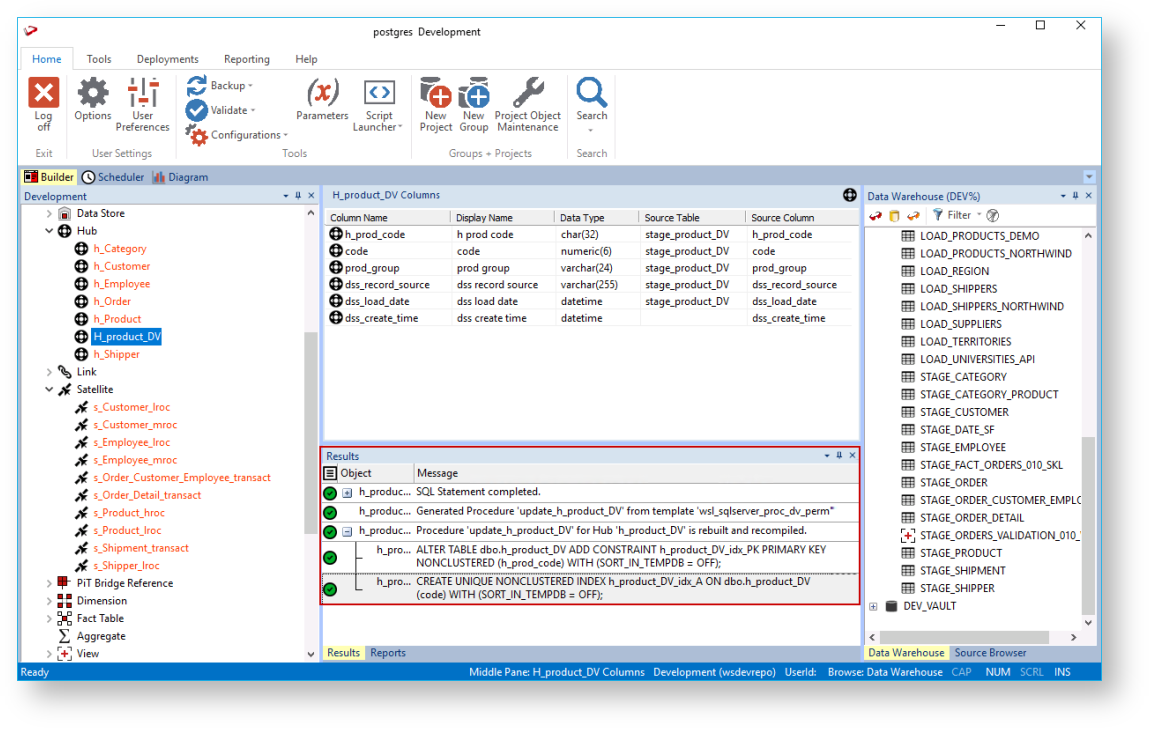Click the Search magnifier icon

coord(592,94)
